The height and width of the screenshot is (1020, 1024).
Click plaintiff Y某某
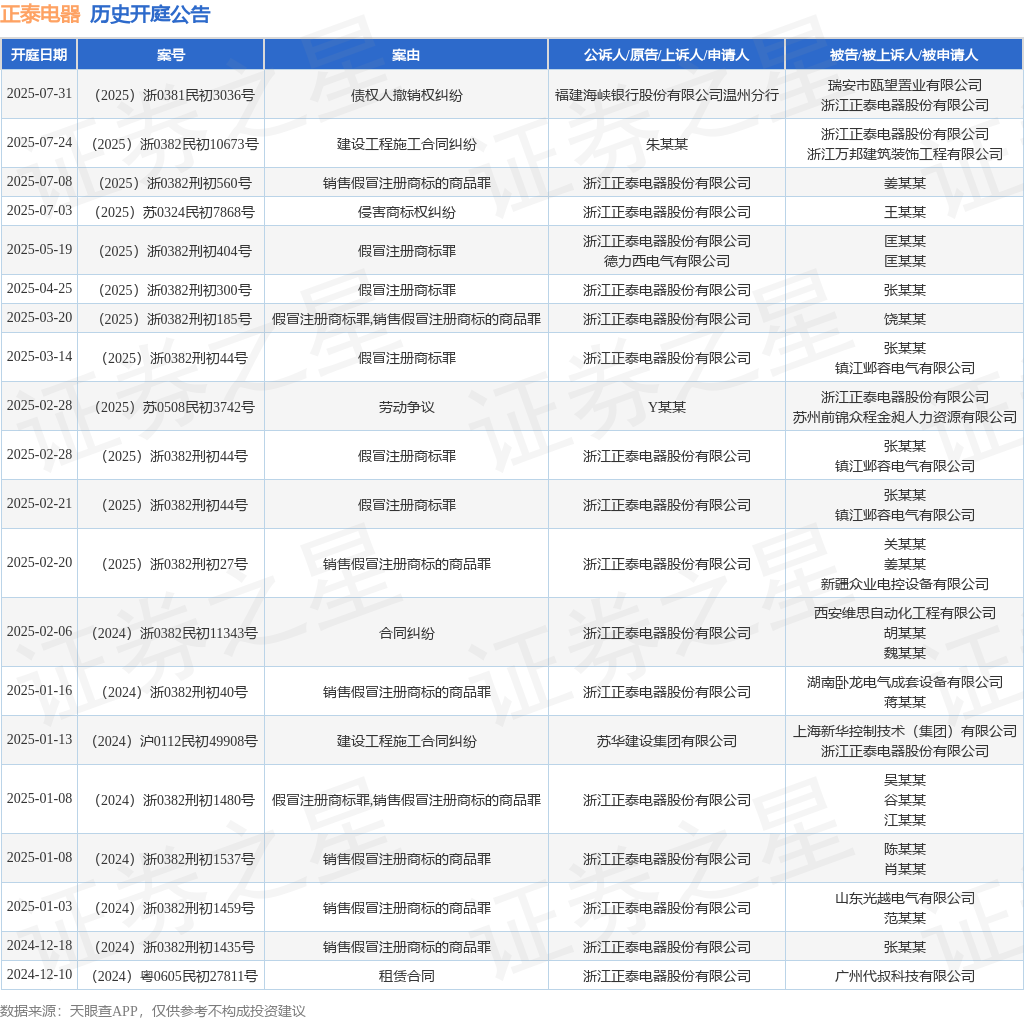coord(667,407)
